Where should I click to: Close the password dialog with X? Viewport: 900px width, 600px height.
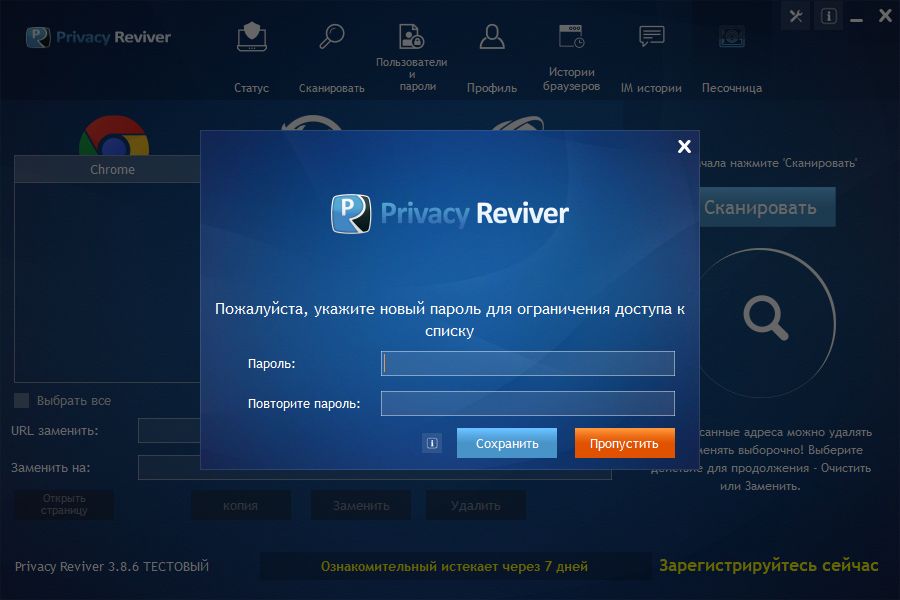684,146
